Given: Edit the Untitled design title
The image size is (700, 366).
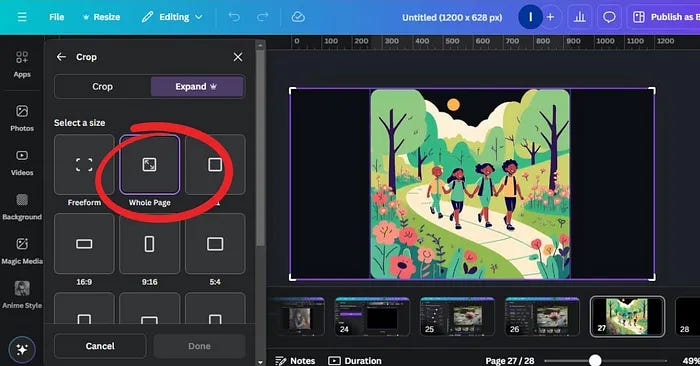Looking at the screenshot, I should [452, 17].
